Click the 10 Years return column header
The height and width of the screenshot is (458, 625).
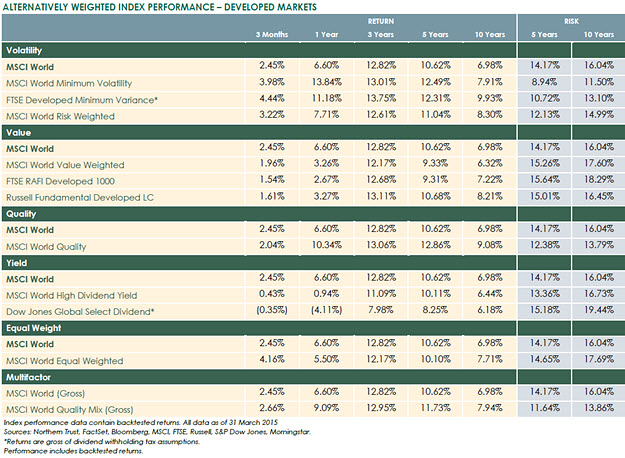pyautogui.click(x=490, y=35)
